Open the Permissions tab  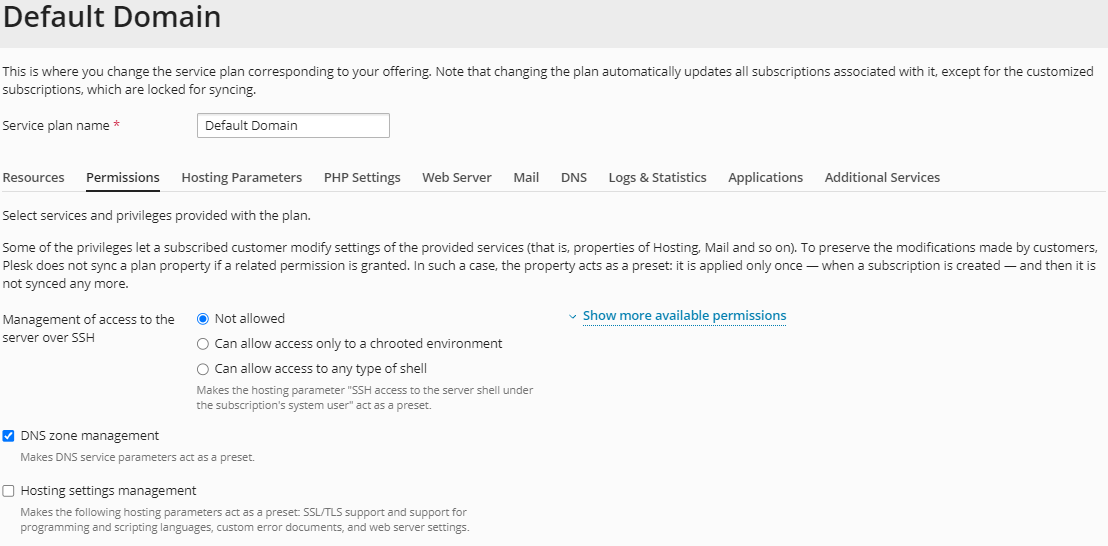click(123, 178)
